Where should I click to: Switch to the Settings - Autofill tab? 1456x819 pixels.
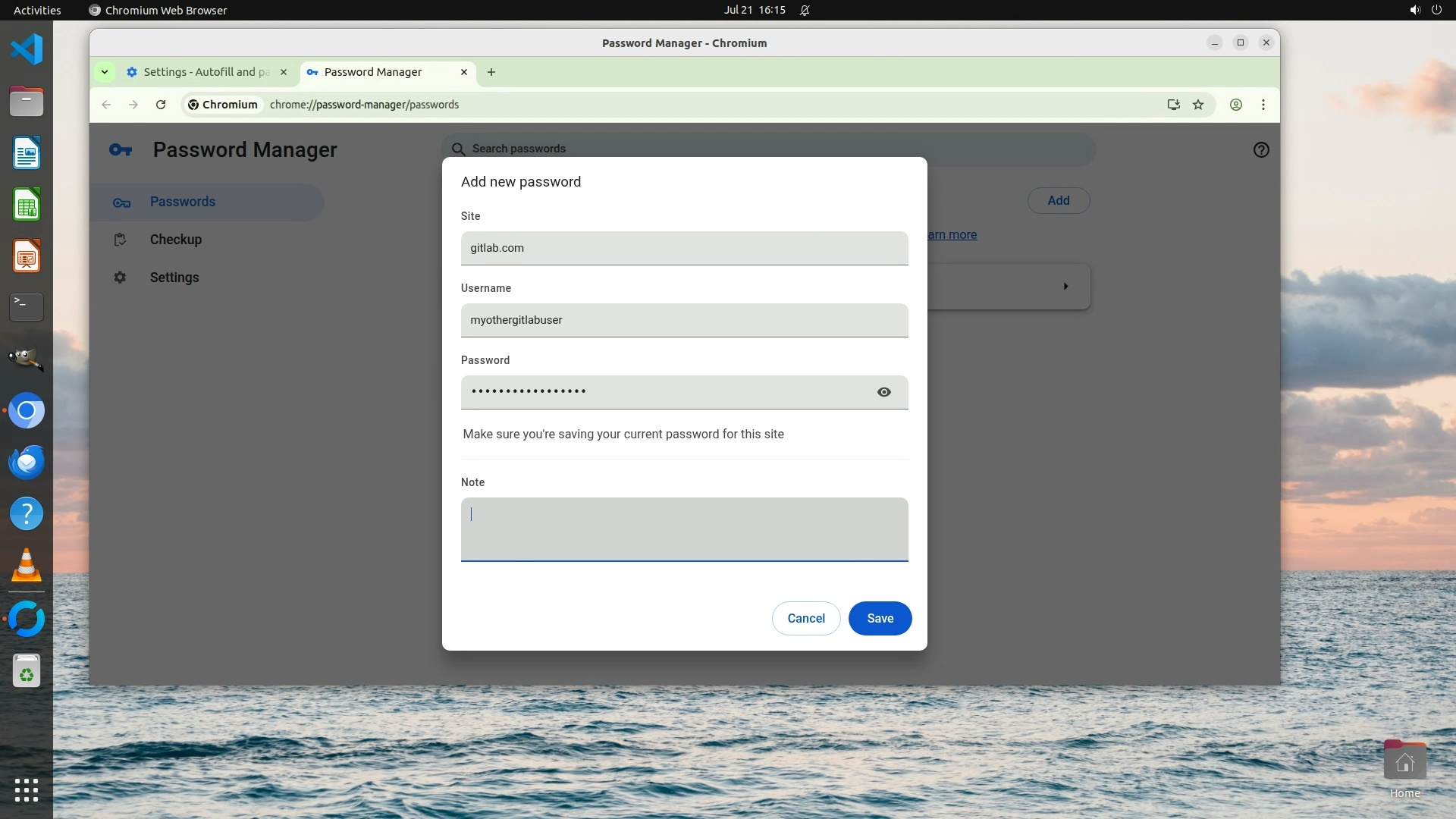(x=205, y=72)
